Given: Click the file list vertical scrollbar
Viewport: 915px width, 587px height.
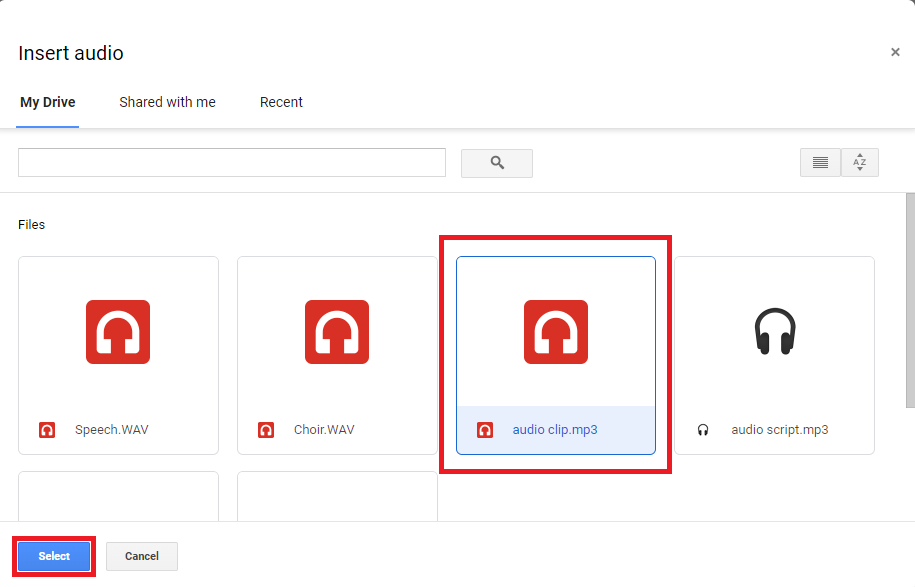Looking at the screenshot, I should pyautogui.click(x=910, y=301).
